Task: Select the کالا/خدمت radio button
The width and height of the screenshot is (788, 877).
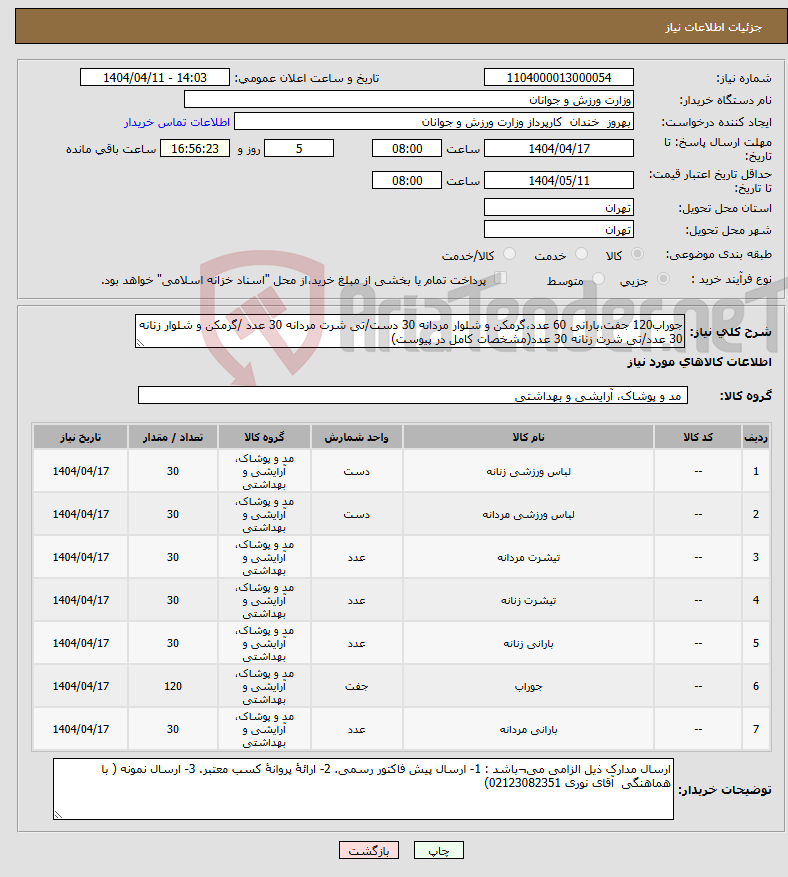Action: click(509, 254)
